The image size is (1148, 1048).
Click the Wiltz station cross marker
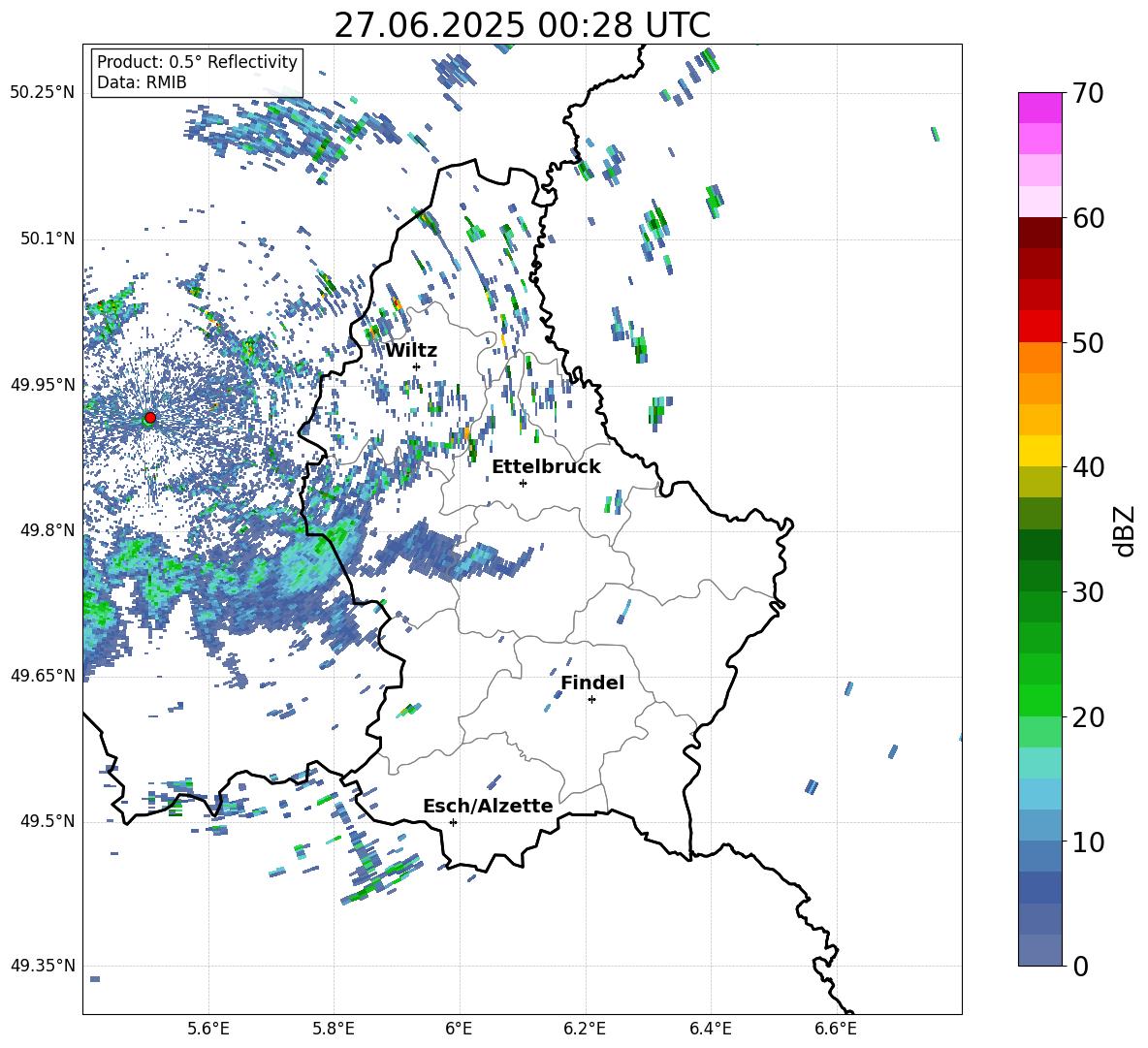(x=417, y=366)
